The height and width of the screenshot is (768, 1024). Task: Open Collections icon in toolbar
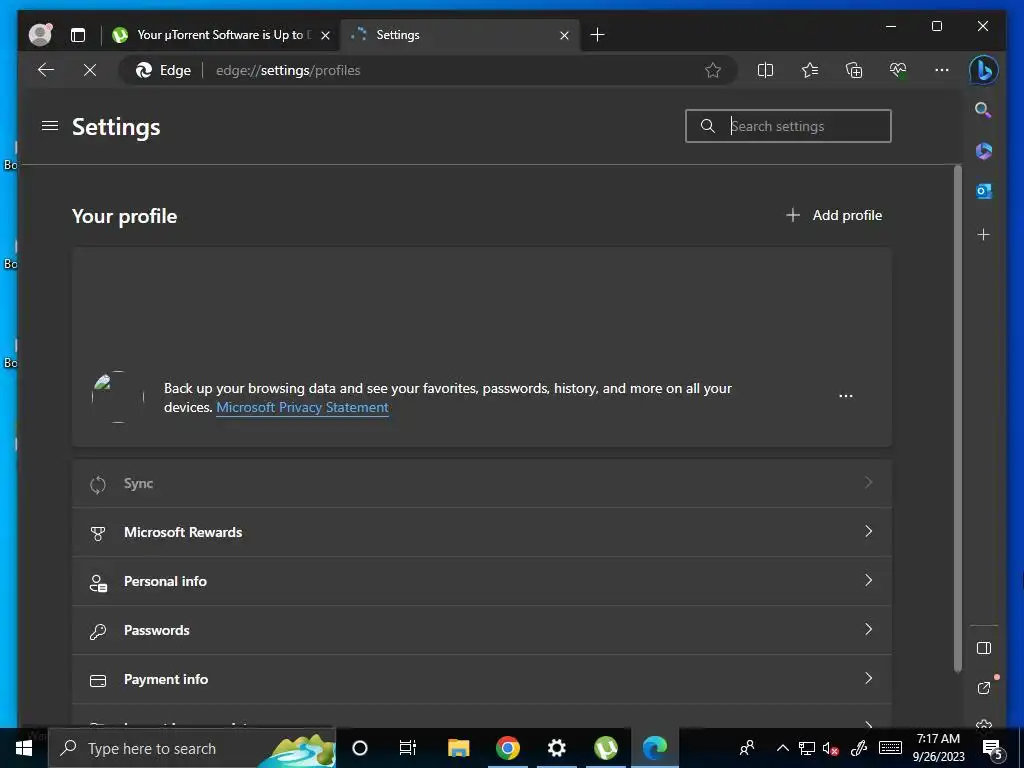(x=854, y=70)
